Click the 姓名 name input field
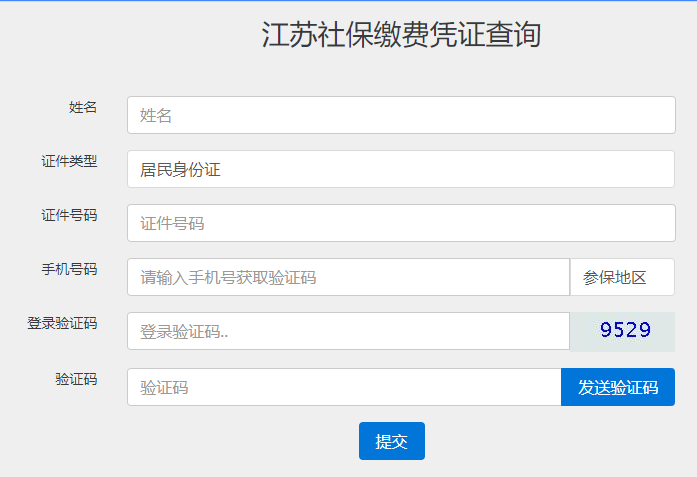This screenshot has height=477, width=697. point(401,115)
